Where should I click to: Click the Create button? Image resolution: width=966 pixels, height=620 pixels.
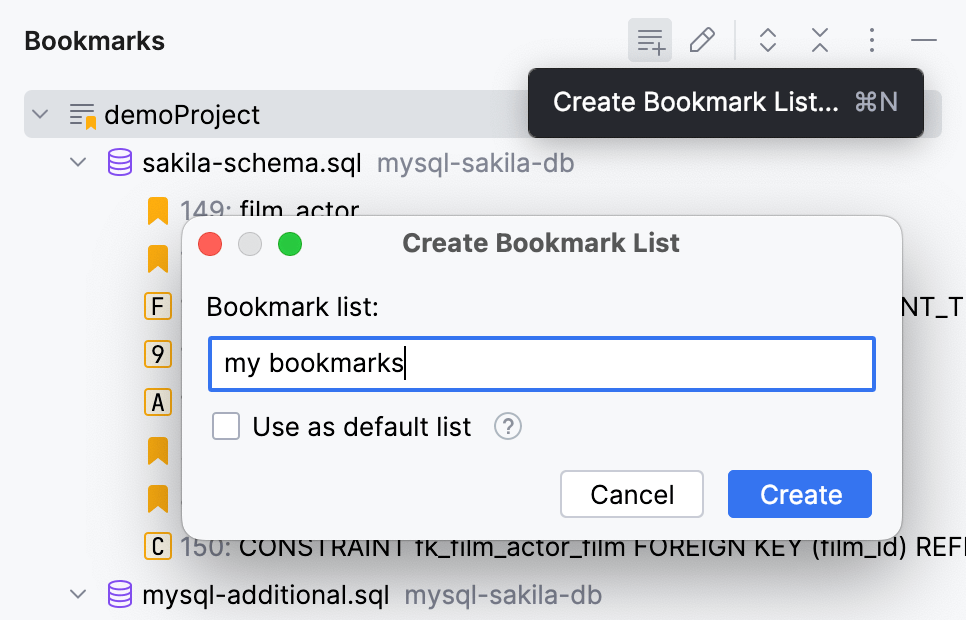tap(799, 493)
